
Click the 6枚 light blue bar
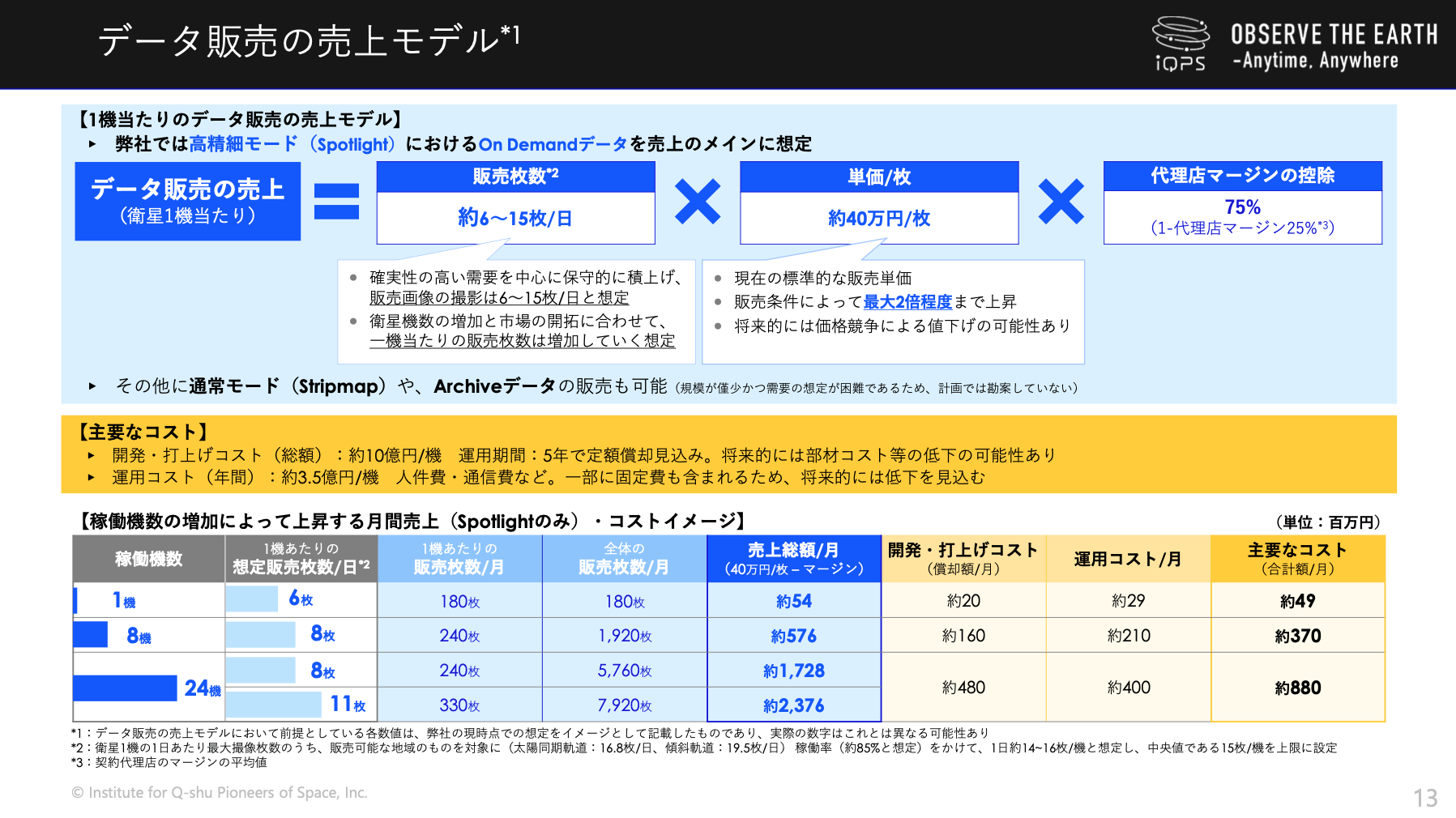pos(252,599)
